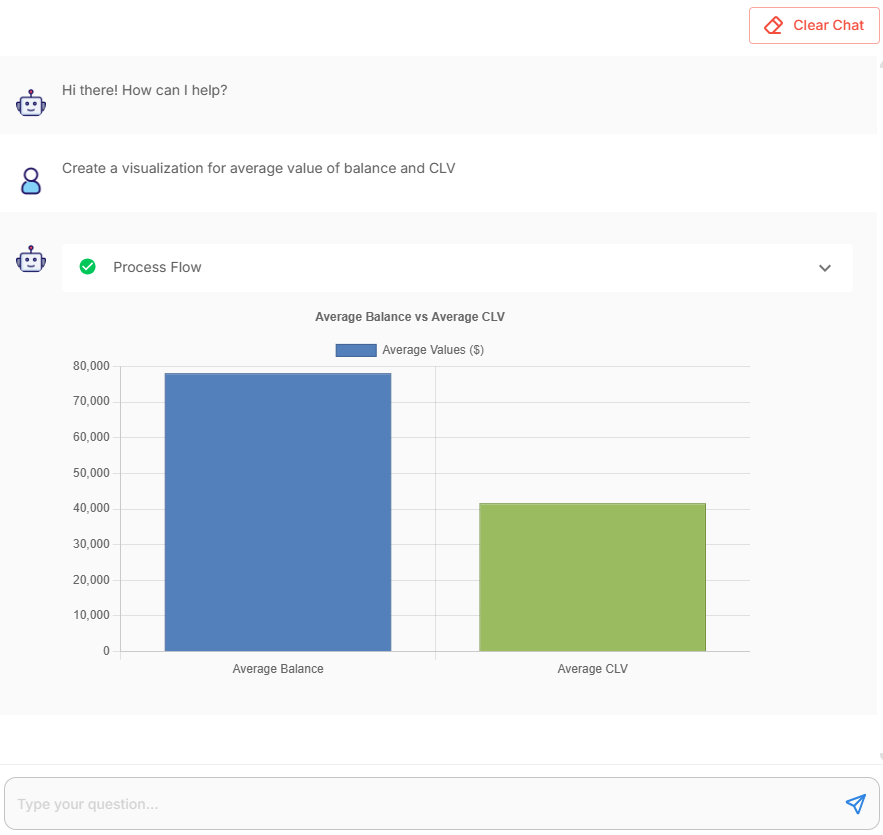Click the send paper-plane icon
Image resolution: width=883 pixels, height=835 pixels.
coord(856,804)
